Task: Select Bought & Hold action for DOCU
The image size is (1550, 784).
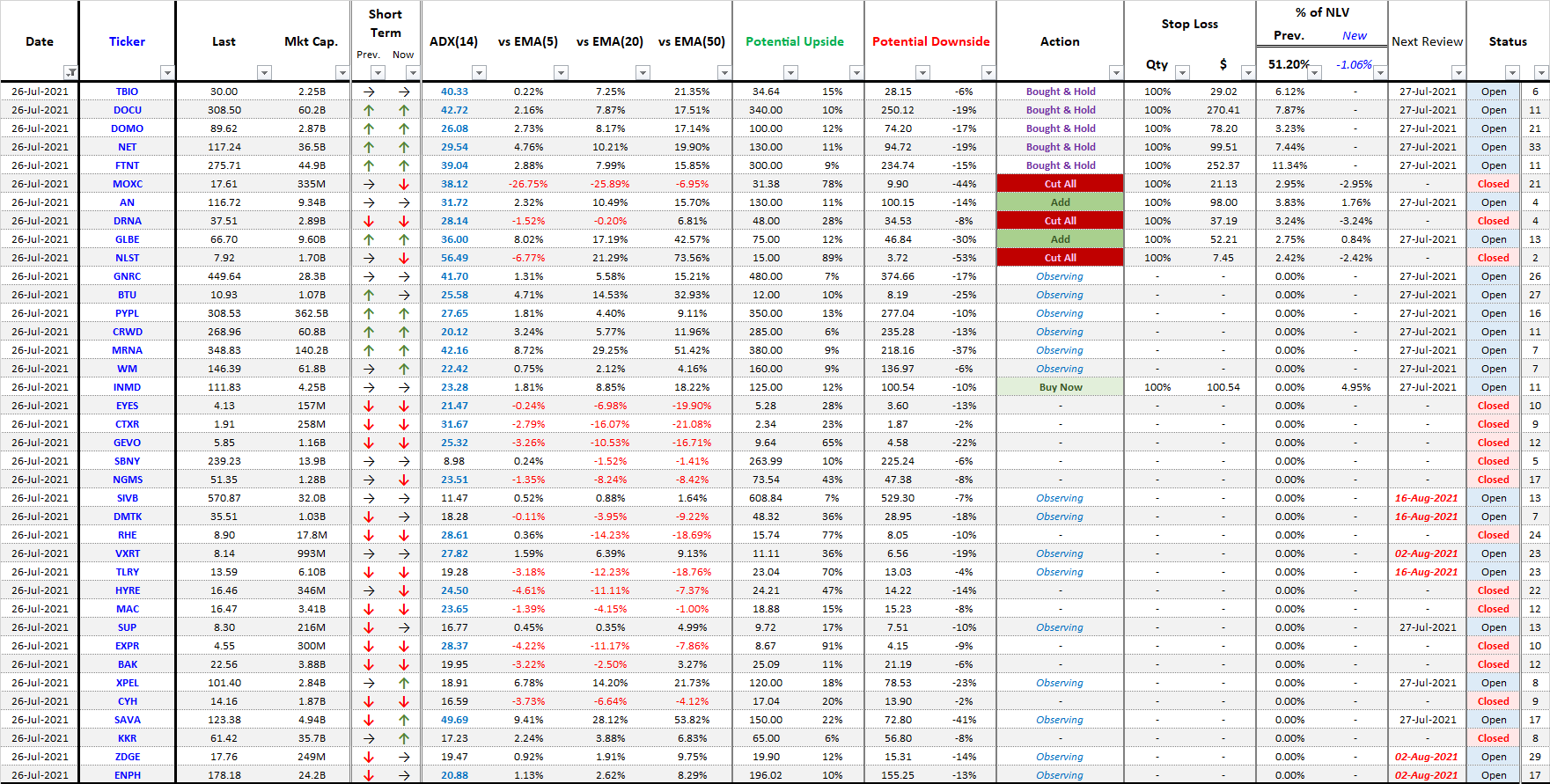Action: point(1061,110)
